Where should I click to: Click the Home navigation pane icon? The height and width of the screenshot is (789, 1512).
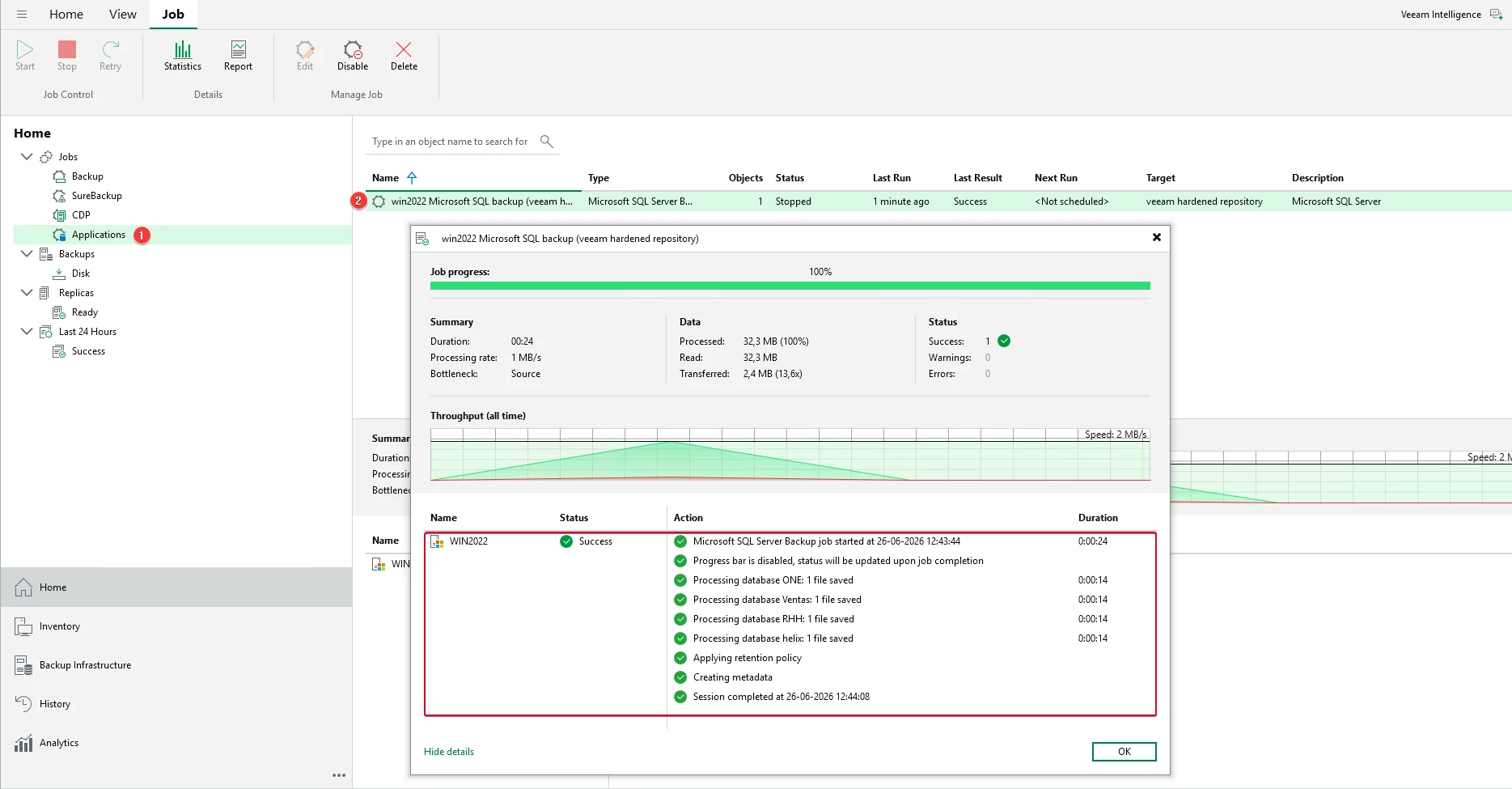tap(23, 588)
